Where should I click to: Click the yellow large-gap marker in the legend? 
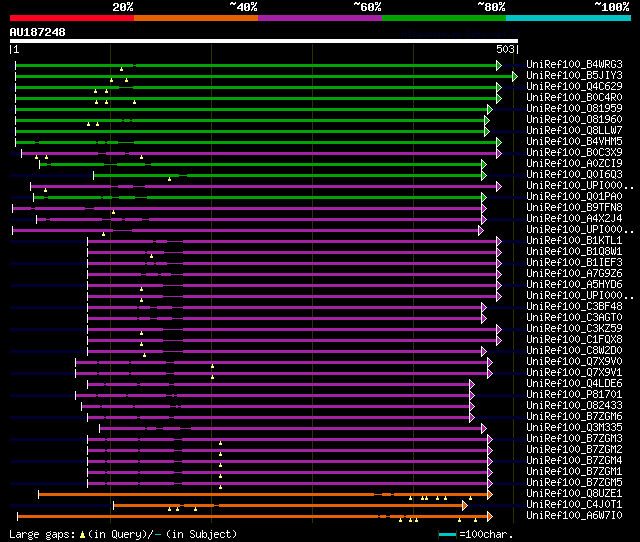(82, 534)
